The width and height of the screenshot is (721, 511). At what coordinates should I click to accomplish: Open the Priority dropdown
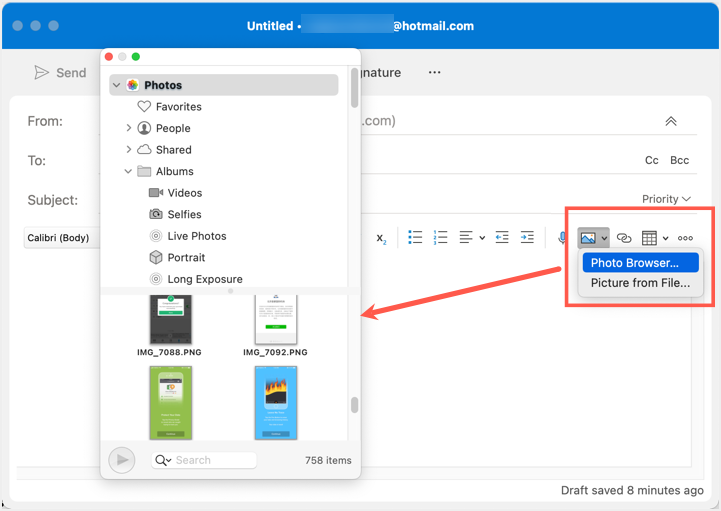click(x=666, y=199)
